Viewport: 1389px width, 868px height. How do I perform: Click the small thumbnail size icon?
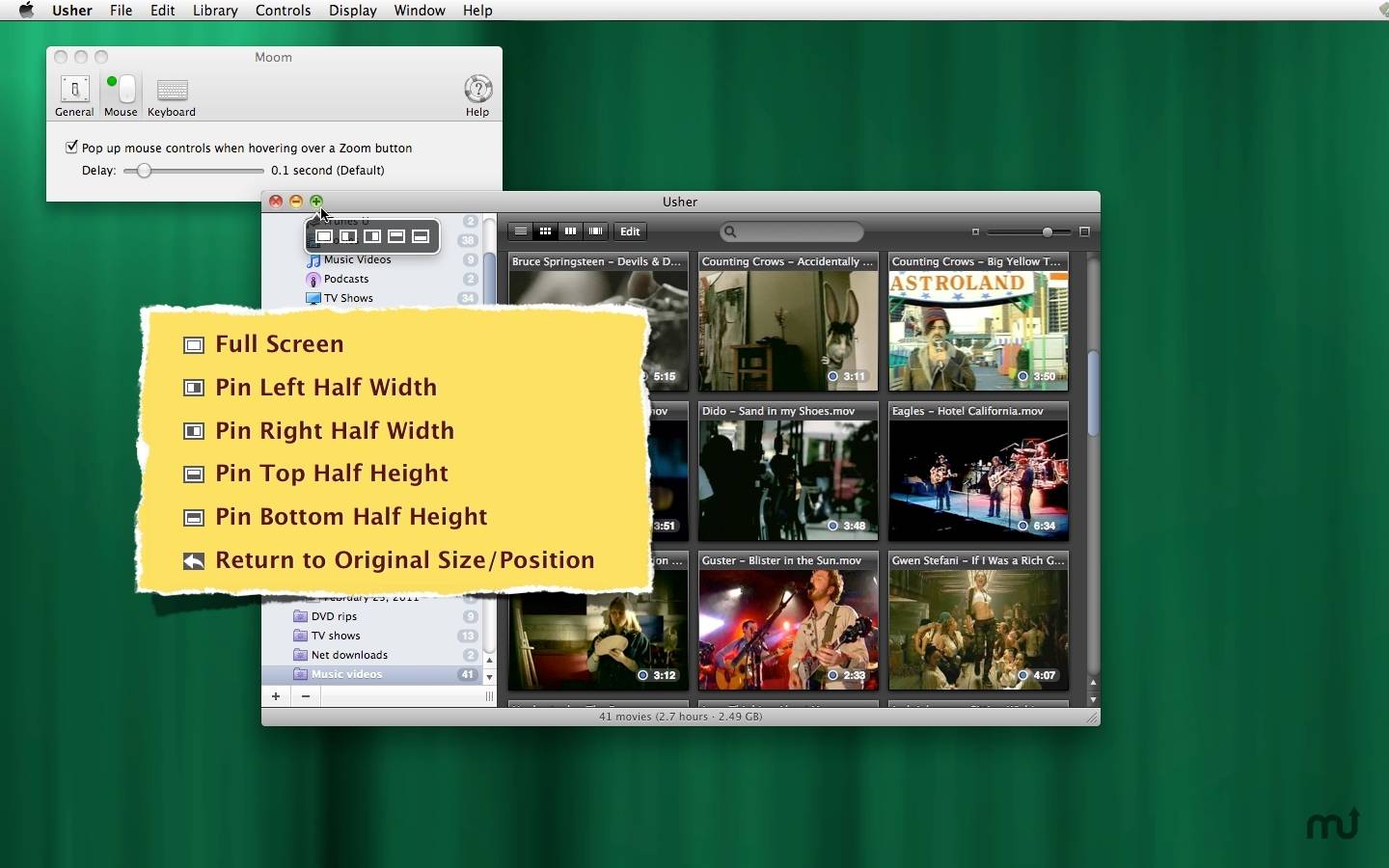click(975, 231)
